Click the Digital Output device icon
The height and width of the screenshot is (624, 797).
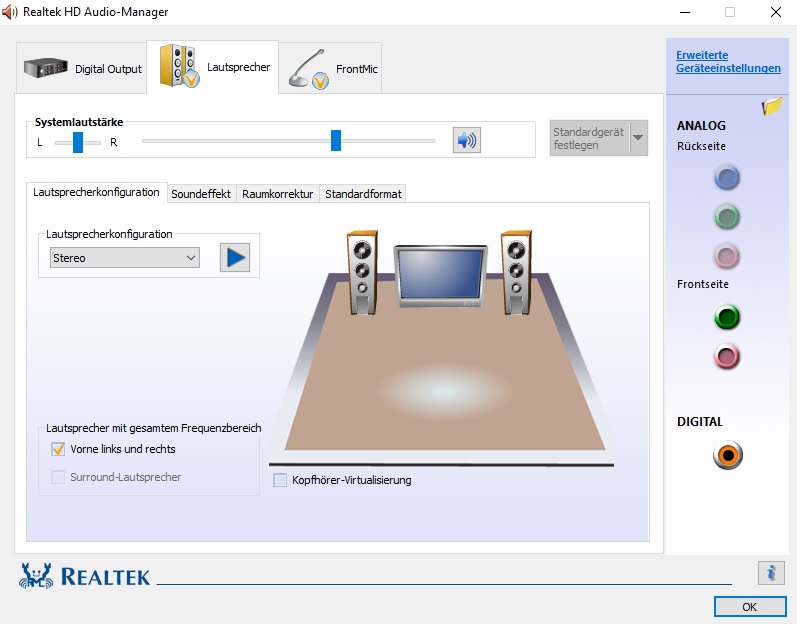click(45, 68)
